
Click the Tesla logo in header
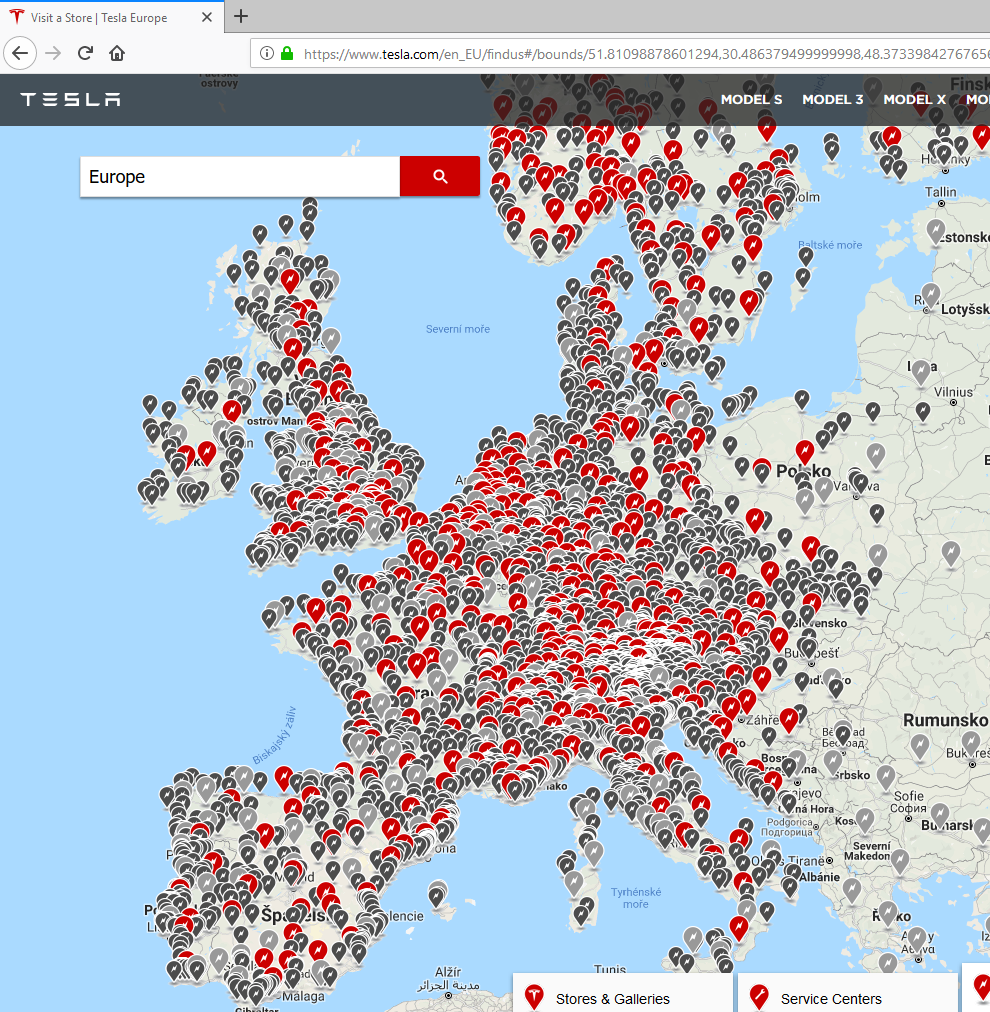pos(71,100)
